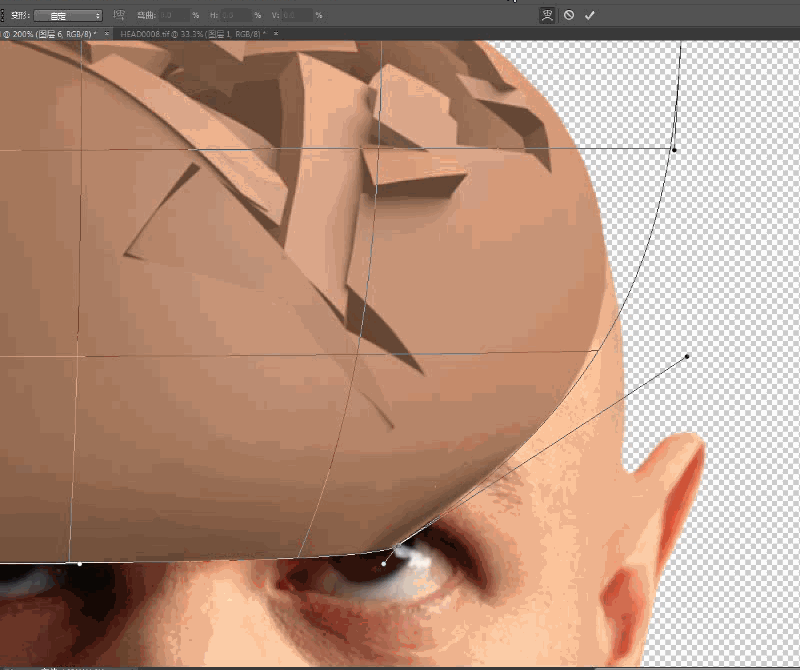Switch to the HEAD0008.tif document tab
The height and width of the screenshot is (670, 800).
click(193, 34)
